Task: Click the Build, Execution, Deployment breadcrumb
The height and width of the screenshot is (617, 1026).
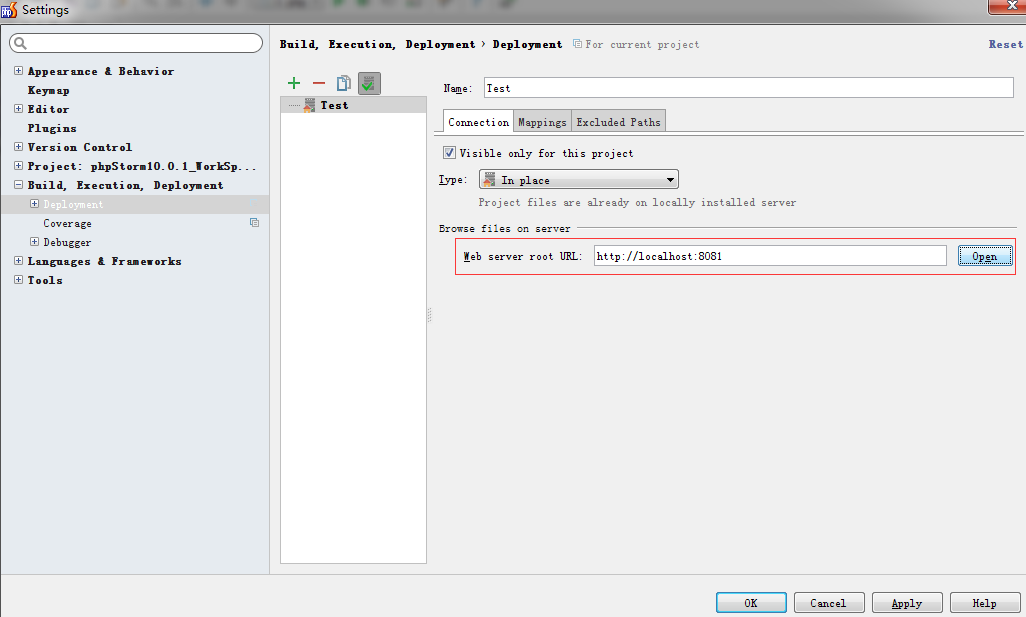Action: click(378, 44)
